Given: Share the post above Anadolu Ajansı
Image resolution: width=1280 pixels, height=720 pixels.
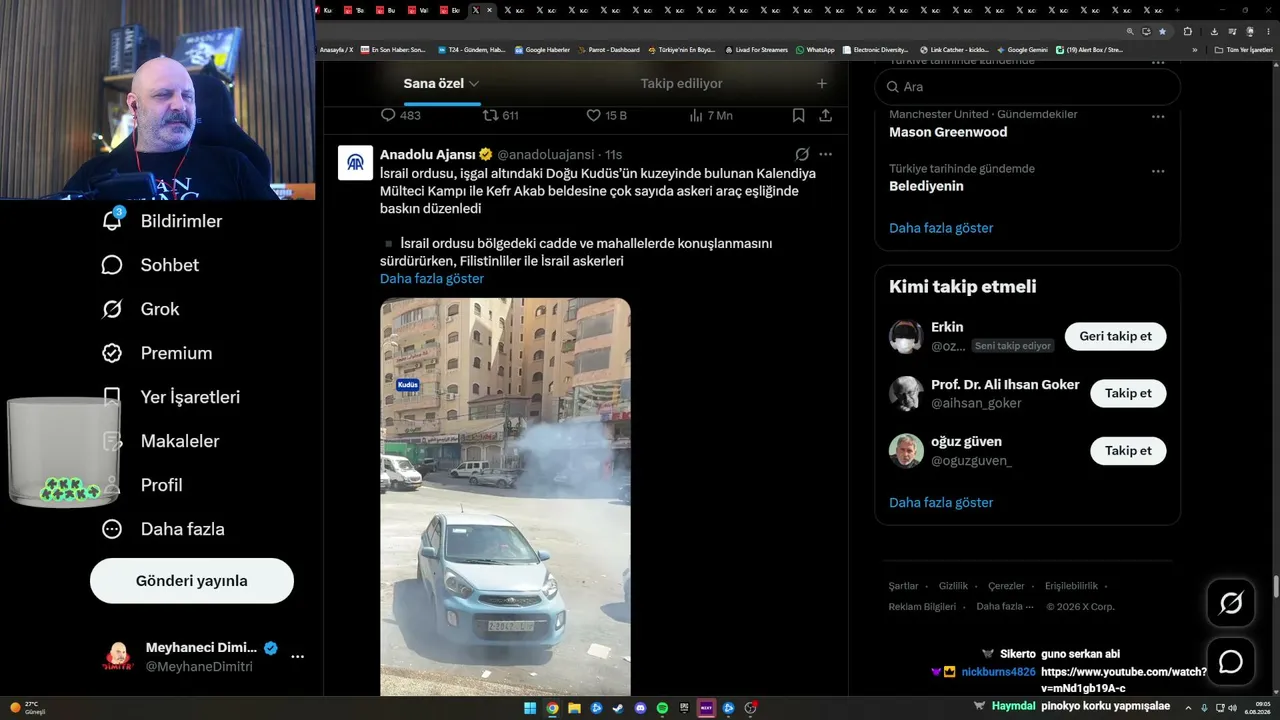Looking at the screenshot, I should coord(826,115).
